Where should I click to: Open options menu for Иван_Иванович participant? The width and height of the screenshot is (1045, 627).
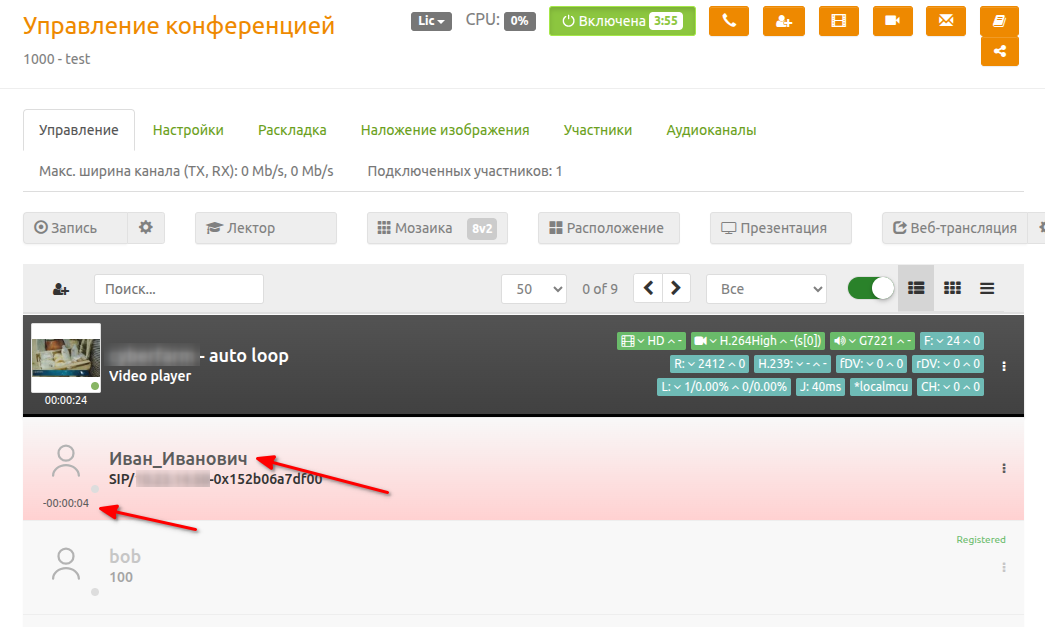coord(1004,468)
